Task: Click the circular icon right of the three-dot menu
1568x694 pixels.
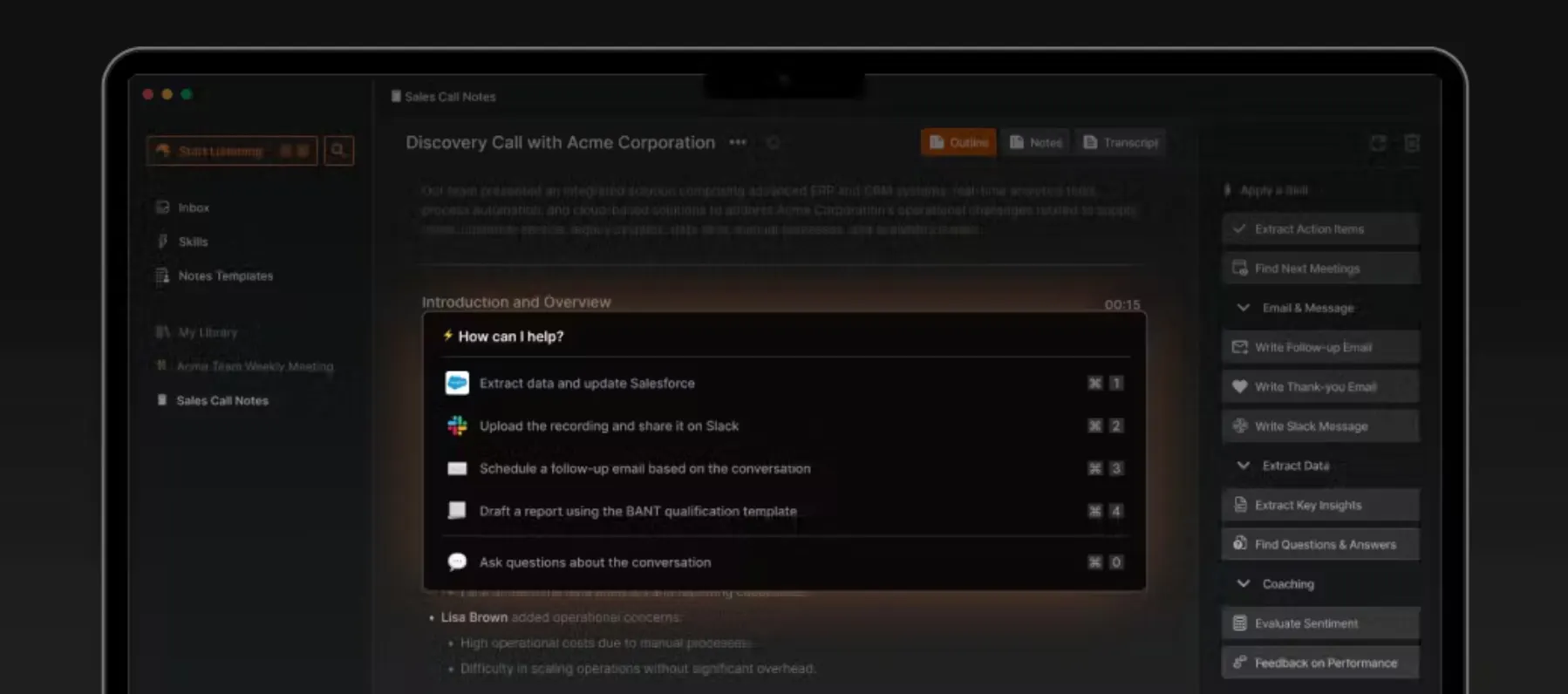Action: pyautogui.click(x=773, y=142)
